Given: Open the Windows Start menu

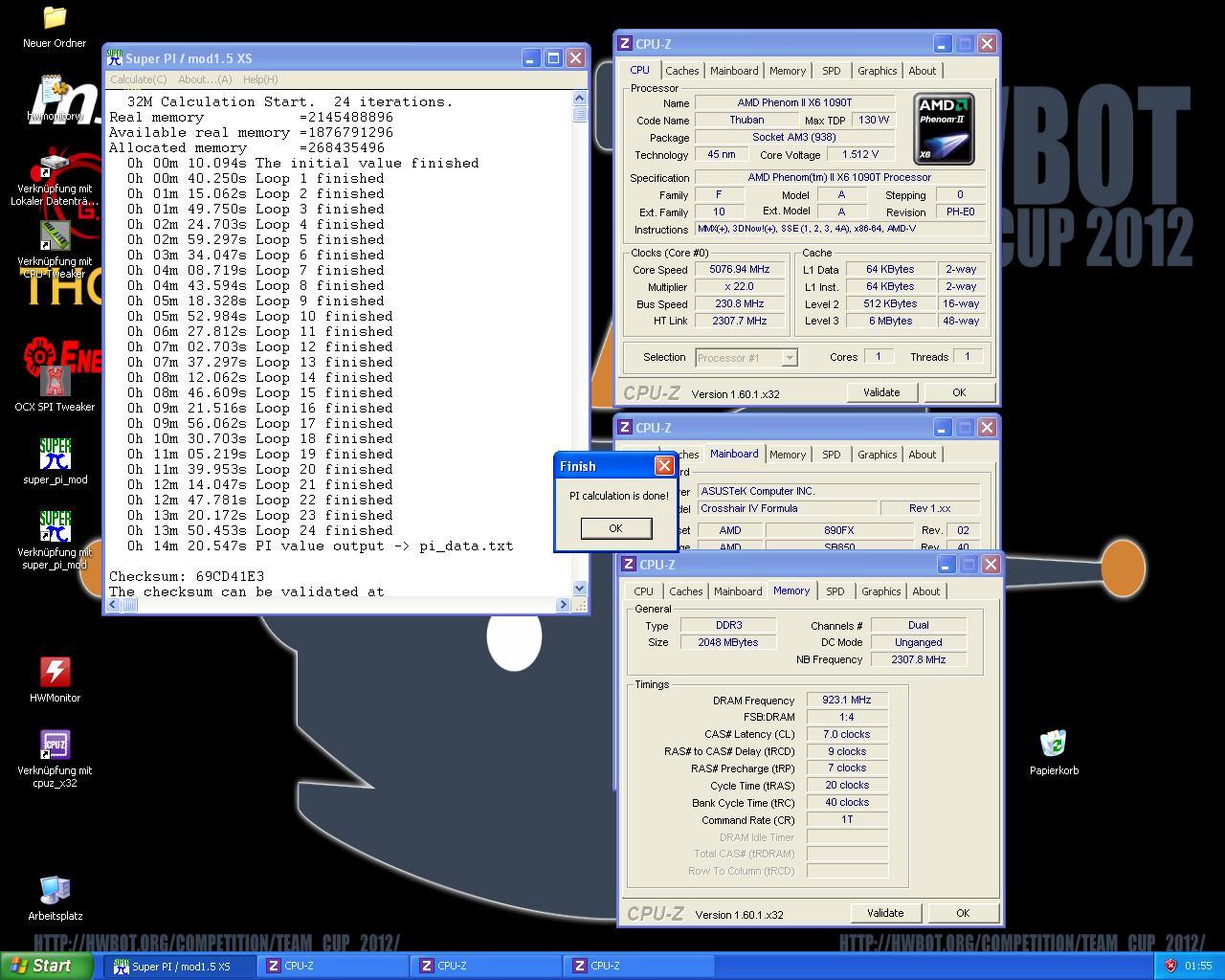Looking at the screenshot, I should [46, 966].
